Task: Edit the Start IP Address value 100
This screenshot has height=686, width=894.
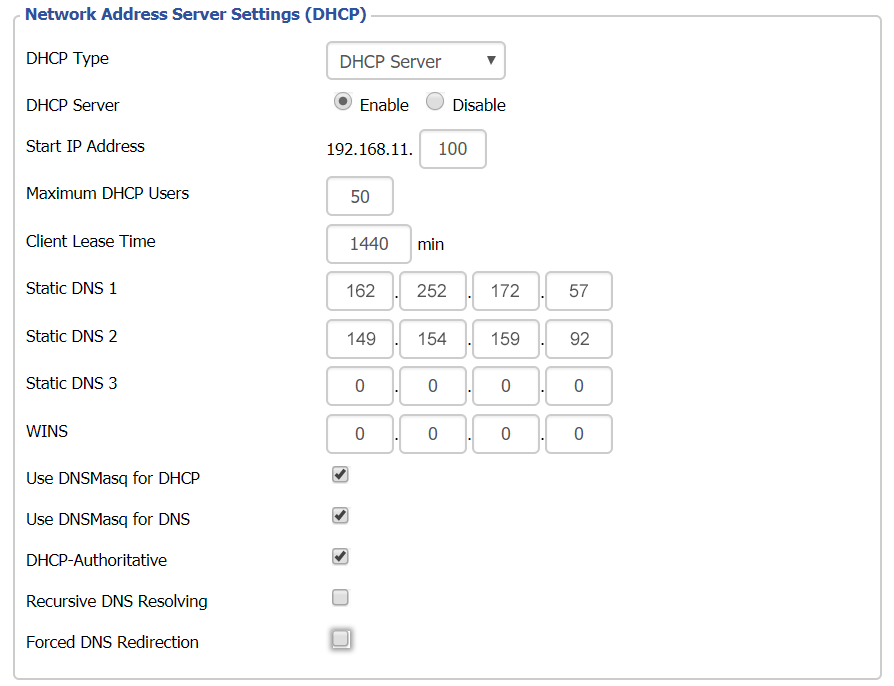Action: click(452, 148)
